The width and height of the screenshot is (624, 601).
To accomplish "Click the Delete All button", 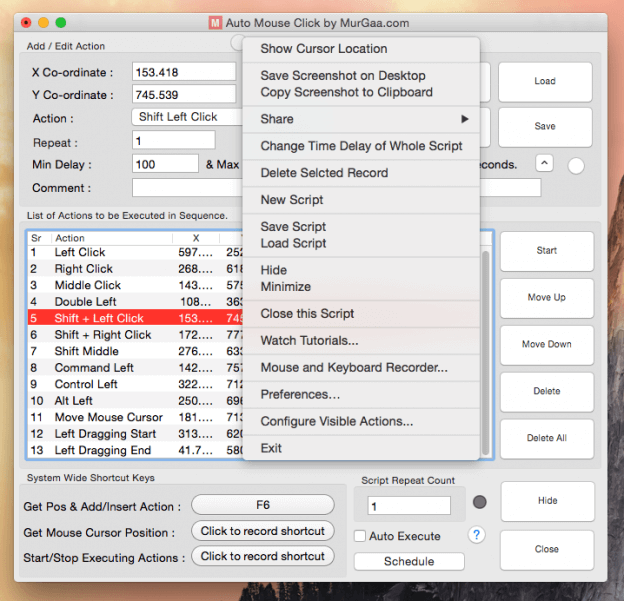I will coord(546,438).
